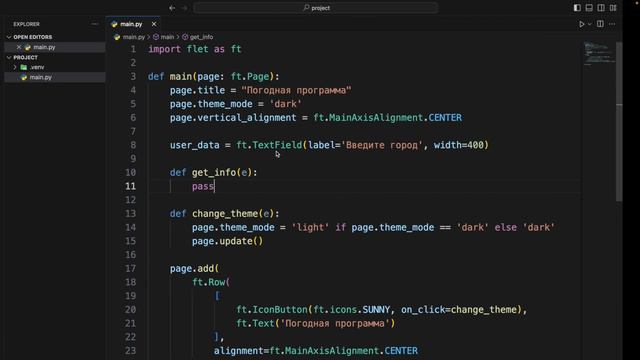Click the editor vertical scrollbar

[x=619, y=121]
